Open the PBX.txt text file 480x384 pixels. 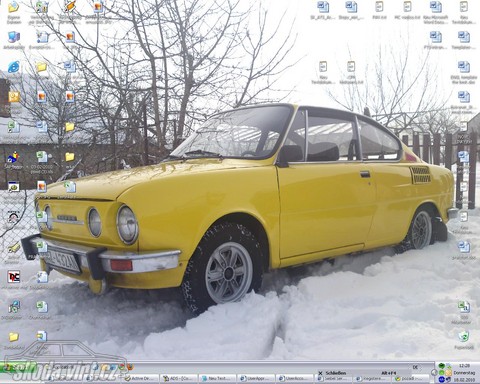(x=379, y=10)
